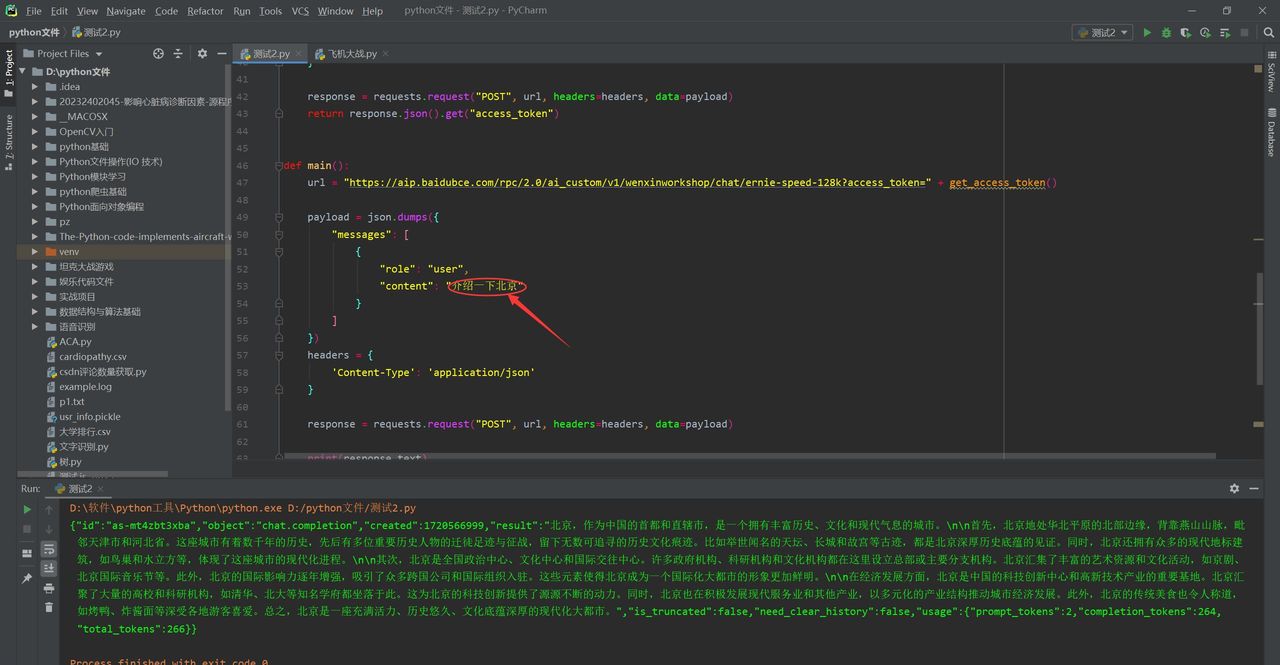Open the SciView tool window
1280x665 pixels.
[1271, 72]
